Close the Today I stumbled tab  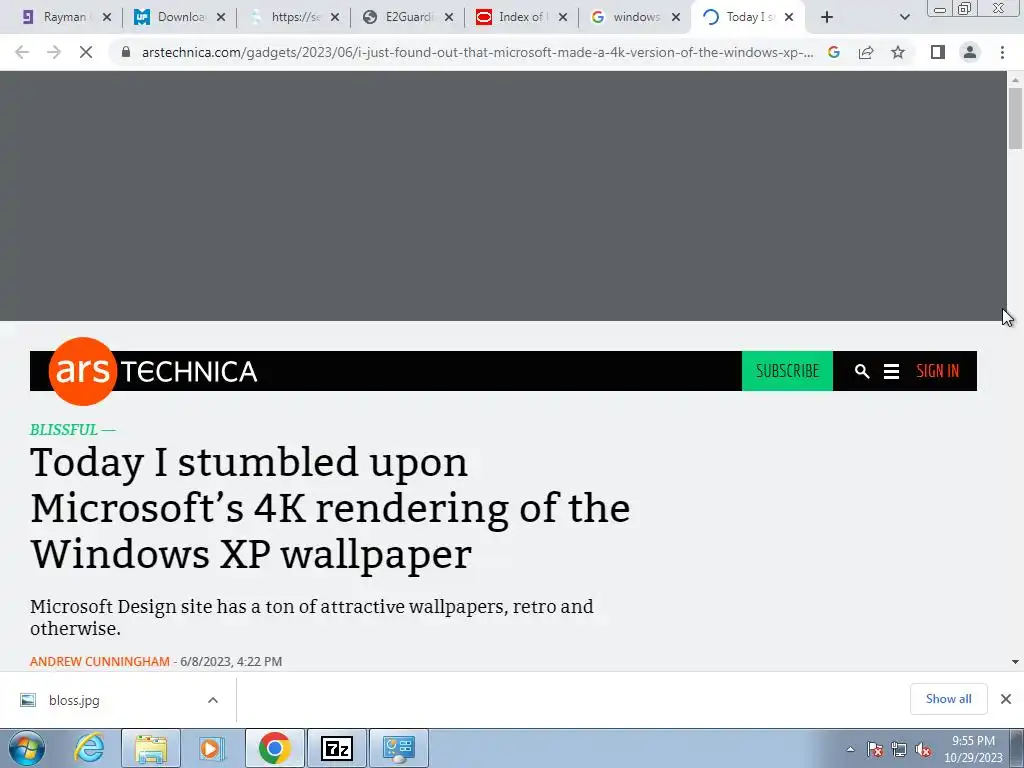[789, 17]
